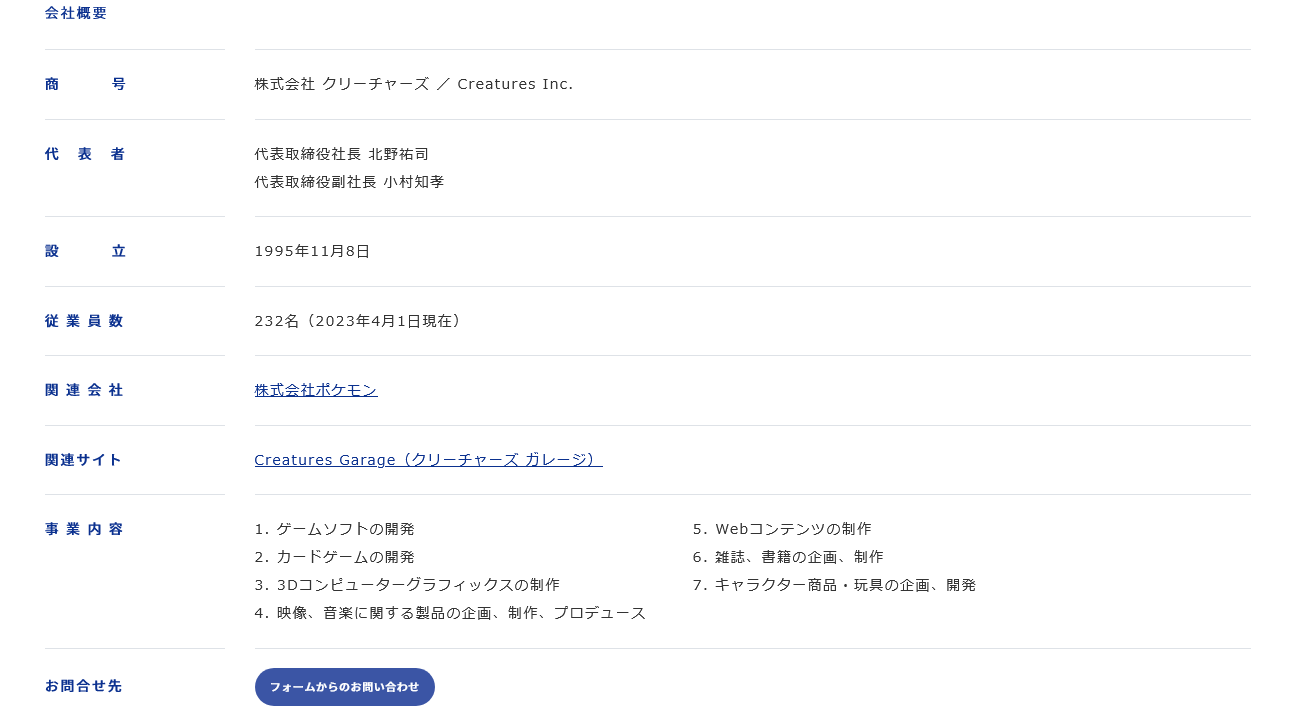Screen dimensions: 1293x719
Task: Select the president name 北野祐司
Action: (400, 154)
